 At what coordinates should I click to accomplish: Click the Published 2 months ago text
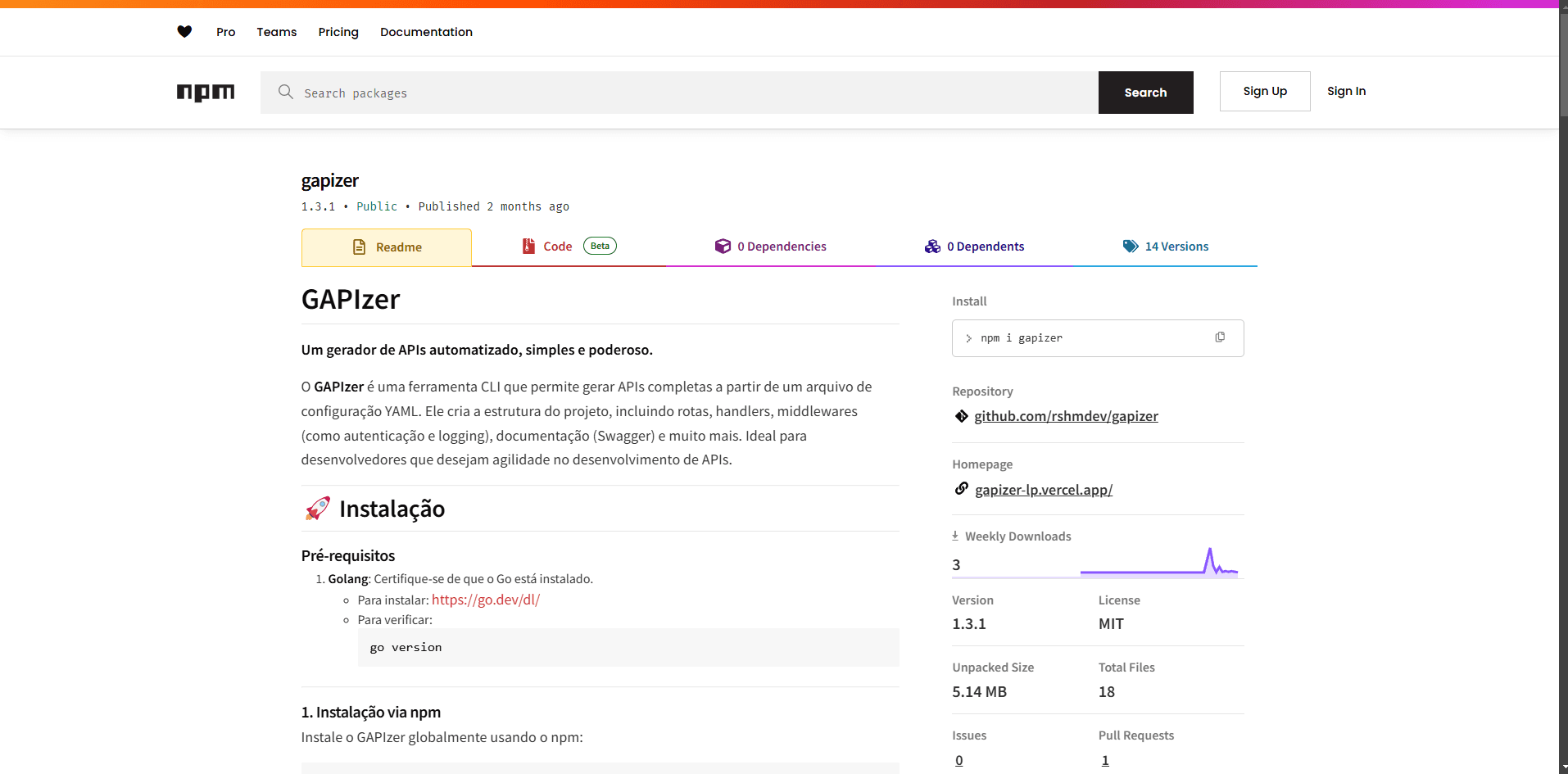click(x=493, y=206)
